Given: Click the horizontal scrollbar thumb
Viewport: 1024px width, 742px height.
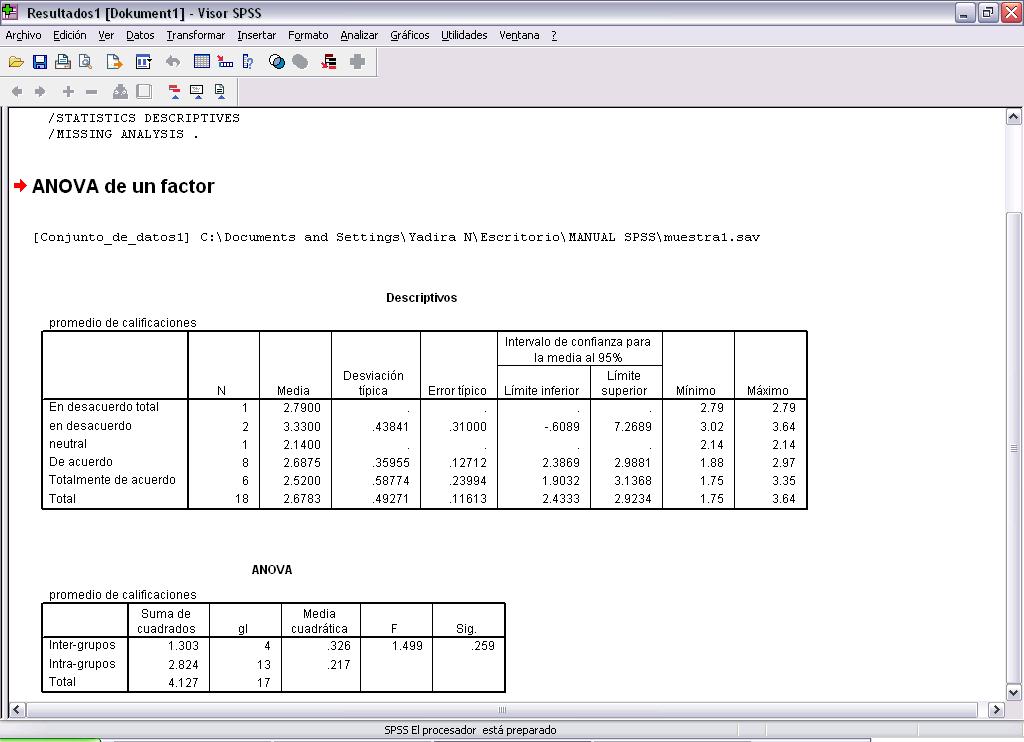Looking at the screenshot, I should (x=502, y=709).
